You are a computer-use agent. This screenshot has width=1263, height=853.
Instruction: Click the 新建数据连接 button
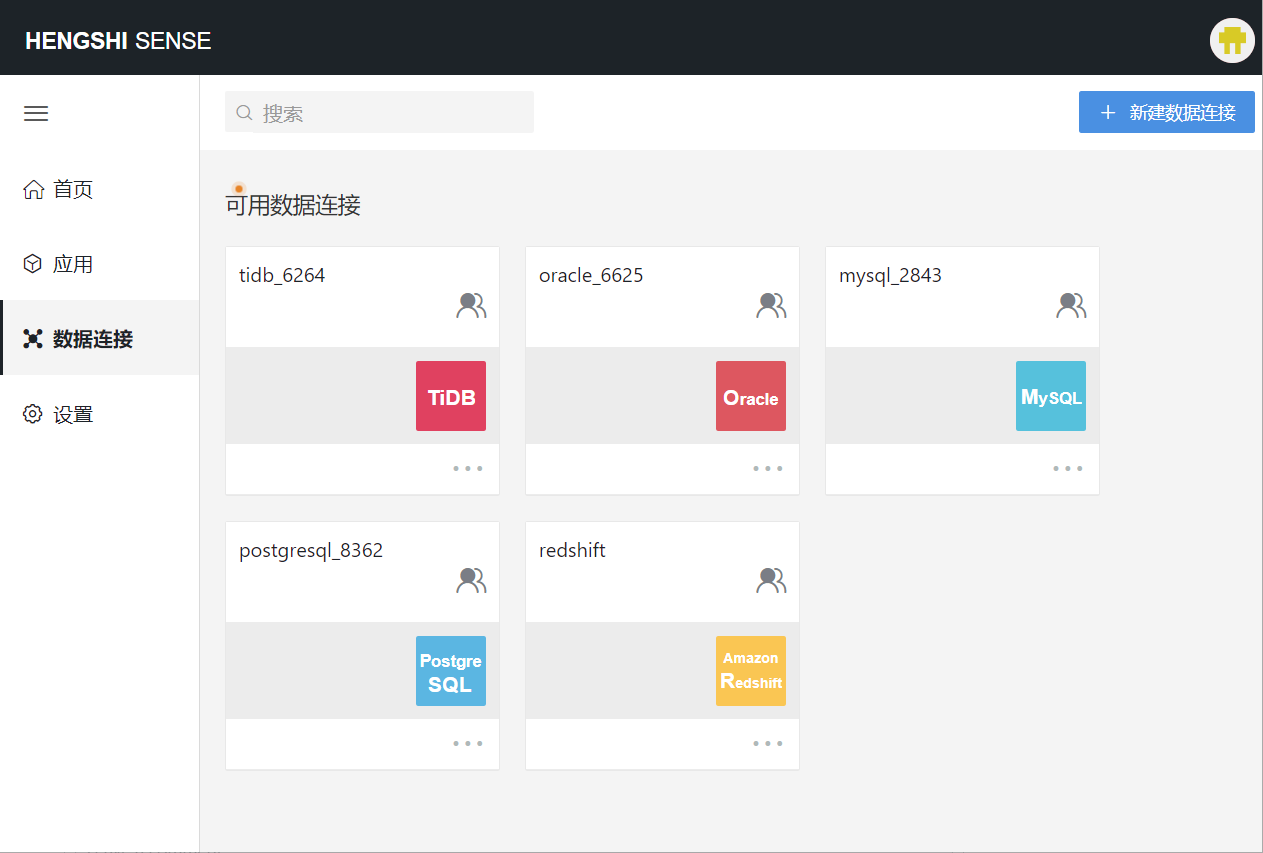(x=1167, y=112)
